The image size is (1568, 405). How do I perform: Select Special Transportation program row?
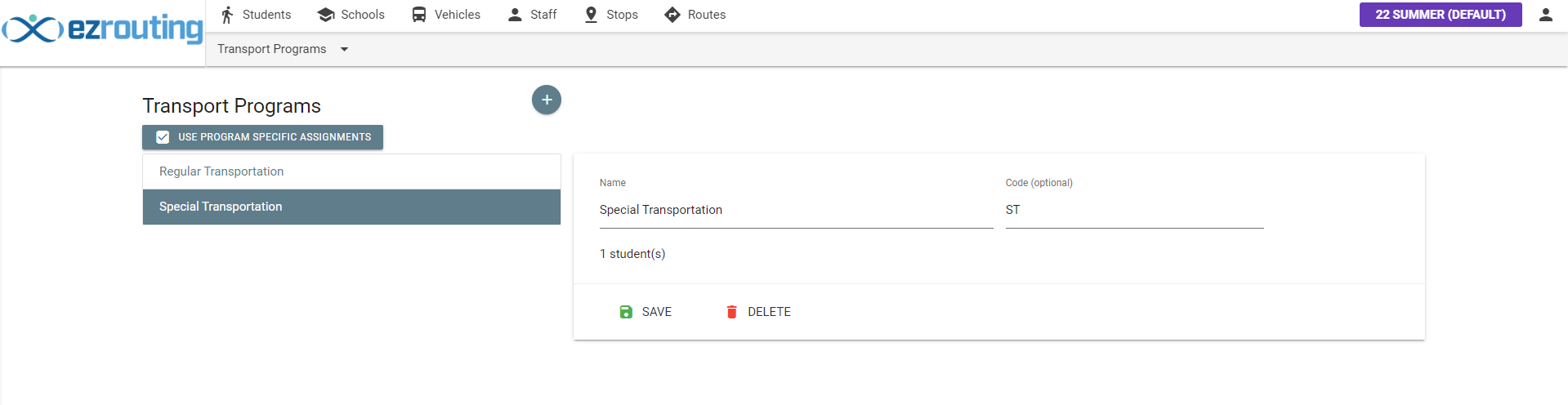351,207
